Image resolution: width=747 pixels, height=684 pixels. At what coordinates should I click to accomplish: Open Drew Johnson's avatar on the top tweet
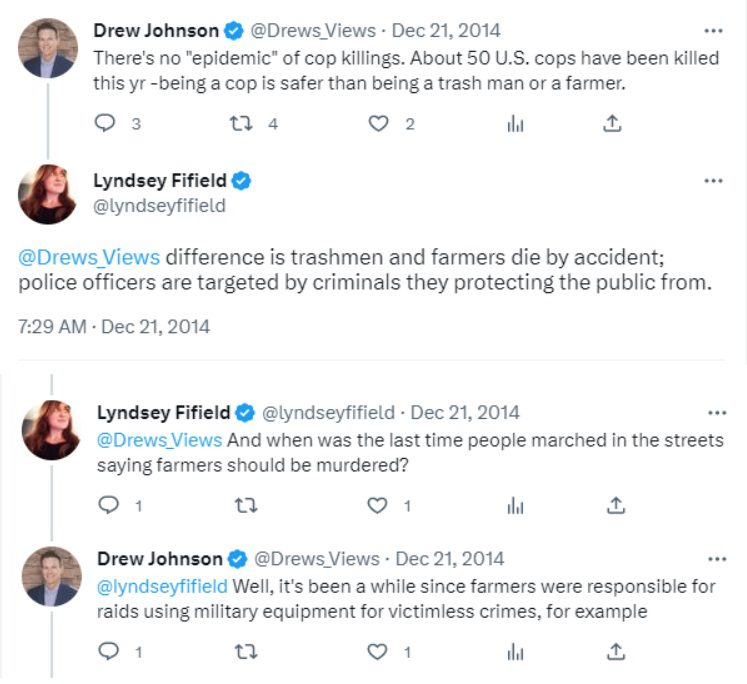pos(48,47)
